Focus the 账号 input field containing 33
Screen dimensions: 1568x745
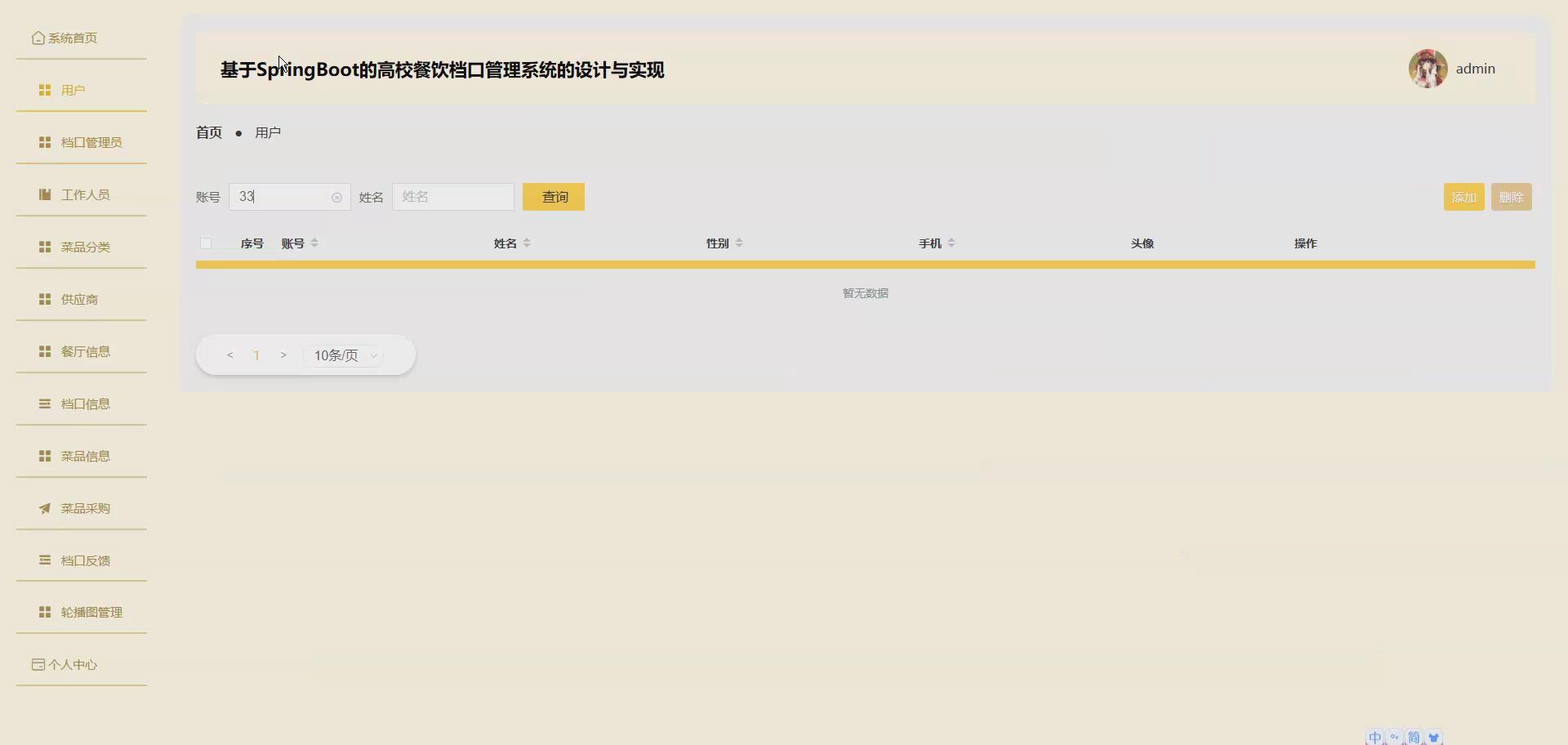point(290,197)
